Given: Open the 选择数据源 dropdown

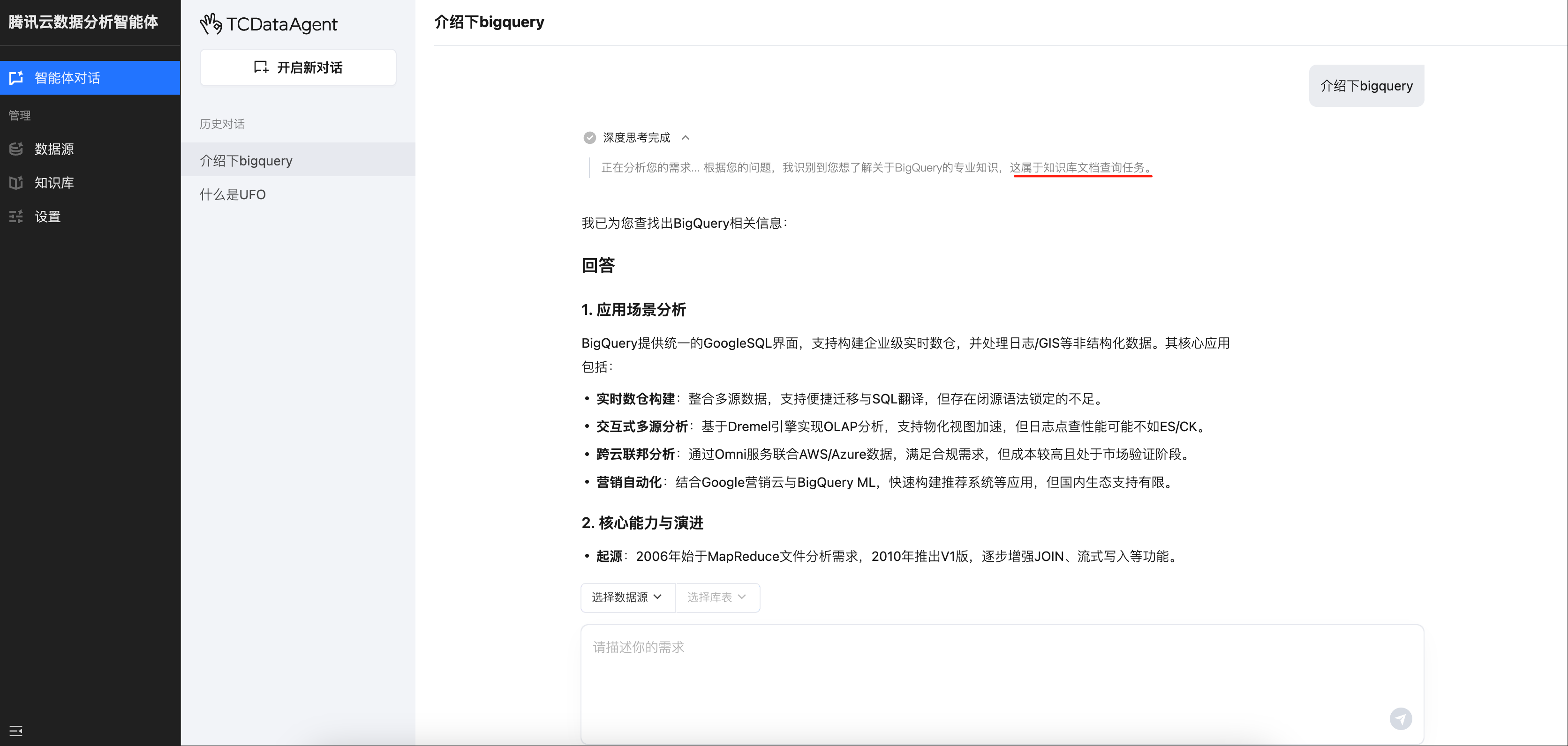Looking at the screenshot, I should point(627,597).
